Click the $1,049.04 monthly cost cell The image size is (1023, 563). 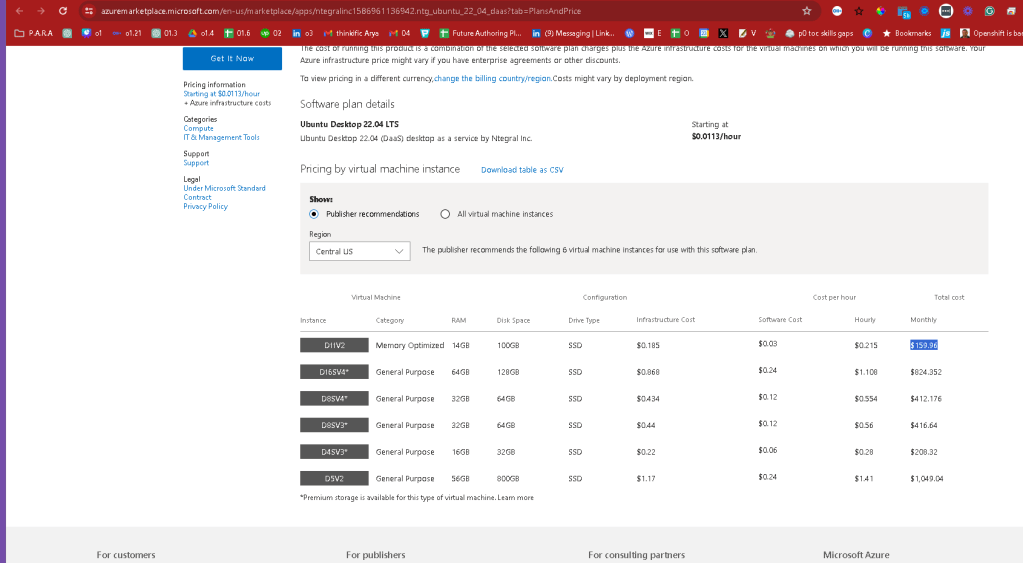(926, 479)
